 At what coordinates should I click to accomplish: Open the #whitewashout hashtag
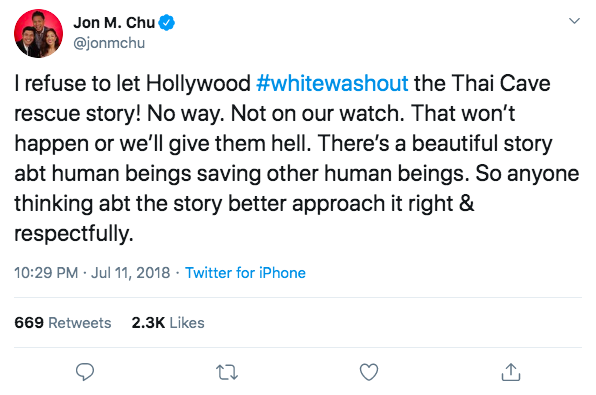point(332,83)
